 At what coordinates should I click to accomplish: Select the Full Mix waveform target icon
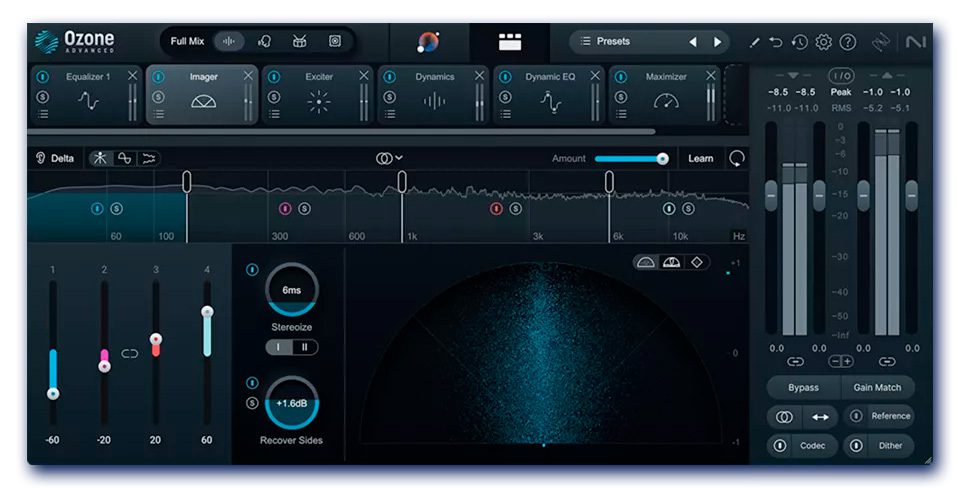tap(229, 41)
